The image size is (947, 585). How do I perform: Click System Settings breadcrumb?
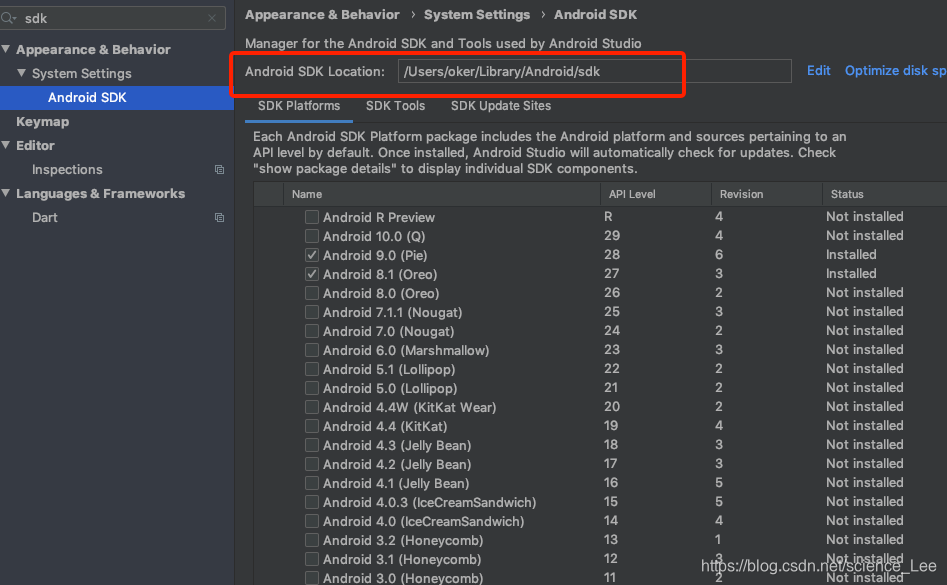tap(477, 14)
